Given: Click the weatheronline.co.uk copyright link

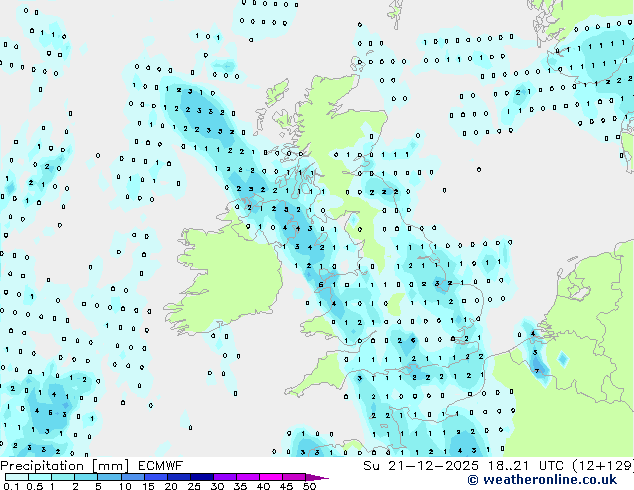Looking at the screenshot, I should tap(542, 480).
